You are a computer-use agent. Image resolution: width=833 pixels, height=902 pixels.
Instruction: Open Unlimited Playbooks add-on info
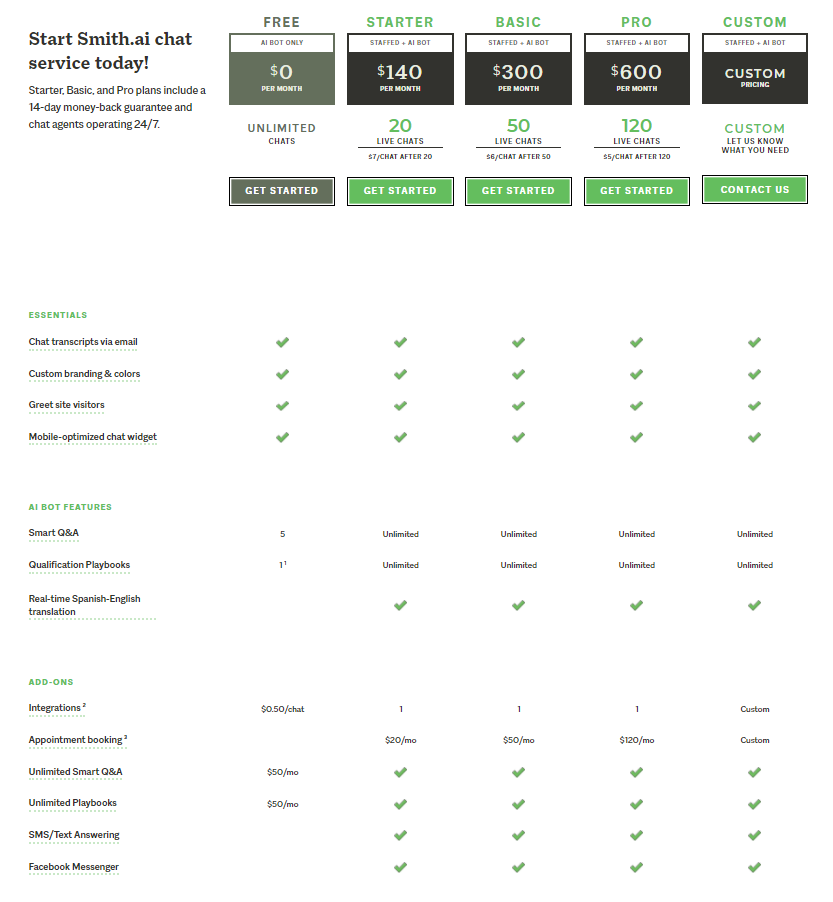point(72,803)
